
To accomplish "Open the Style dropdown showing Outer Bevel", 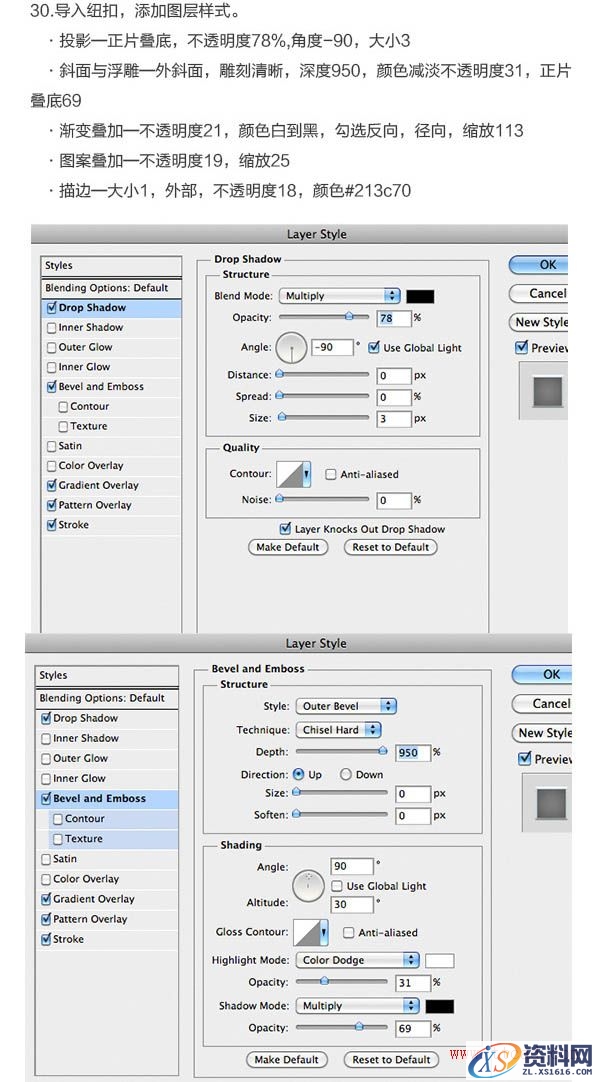I will 346,706.
